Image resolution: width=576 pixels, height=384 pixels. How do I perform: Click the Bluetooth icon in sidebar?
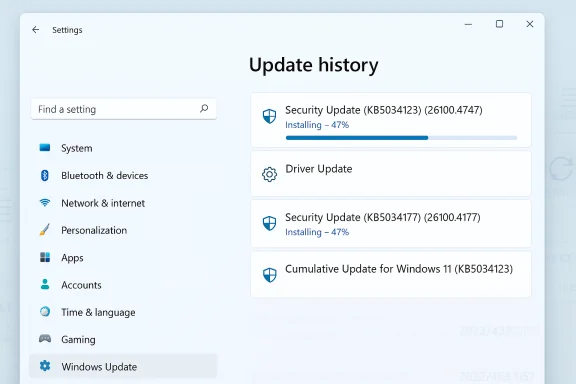click(x=45, y=175)
